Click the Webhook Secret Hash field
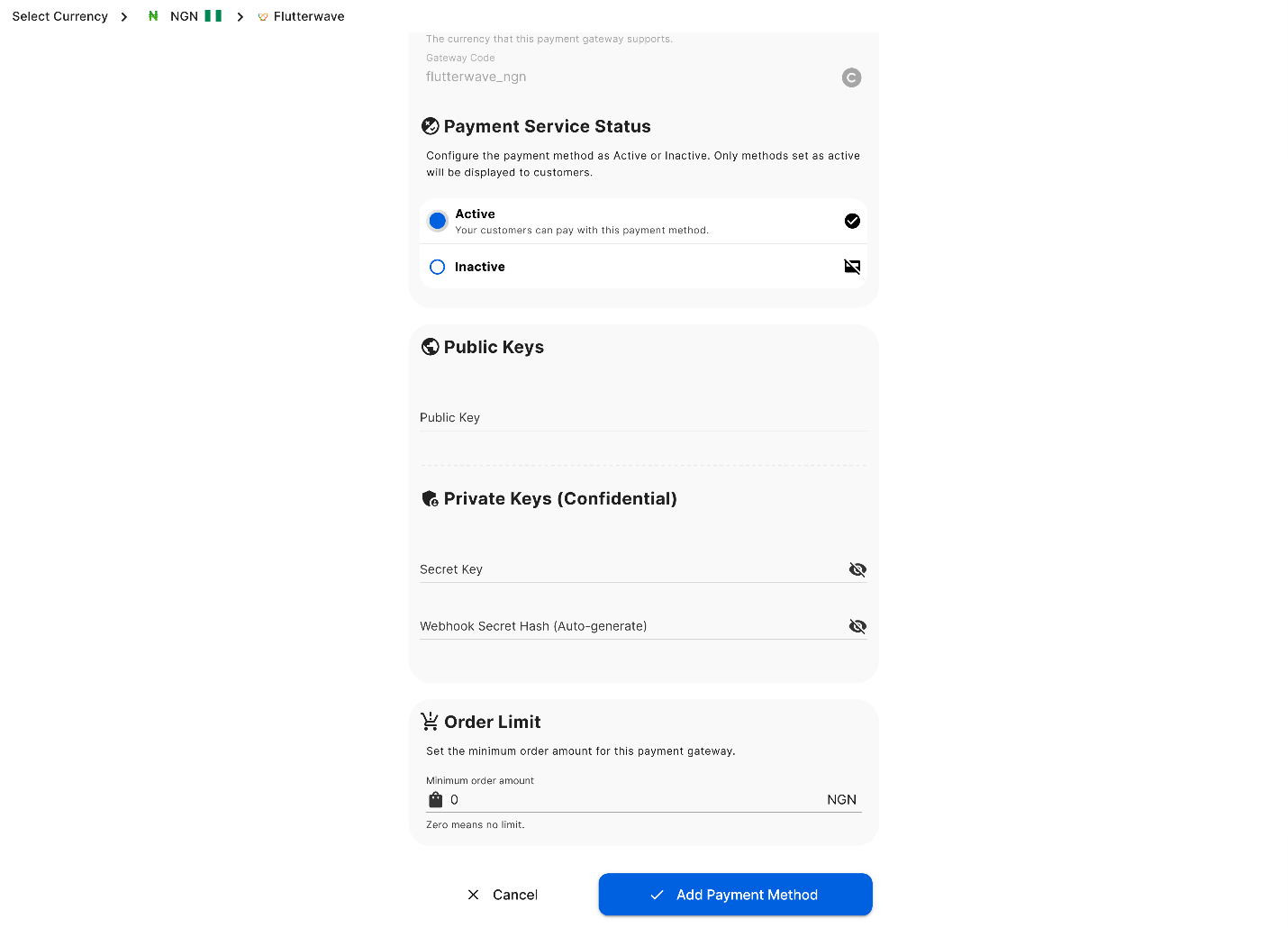 (632, 626)
